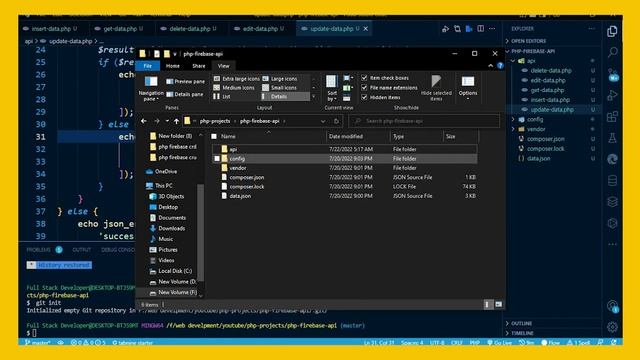Image resolution: width=640 pixels, height=360 pixels.
Task: Collapse the File Explorer ribbon
Action: tap(491, 66)
